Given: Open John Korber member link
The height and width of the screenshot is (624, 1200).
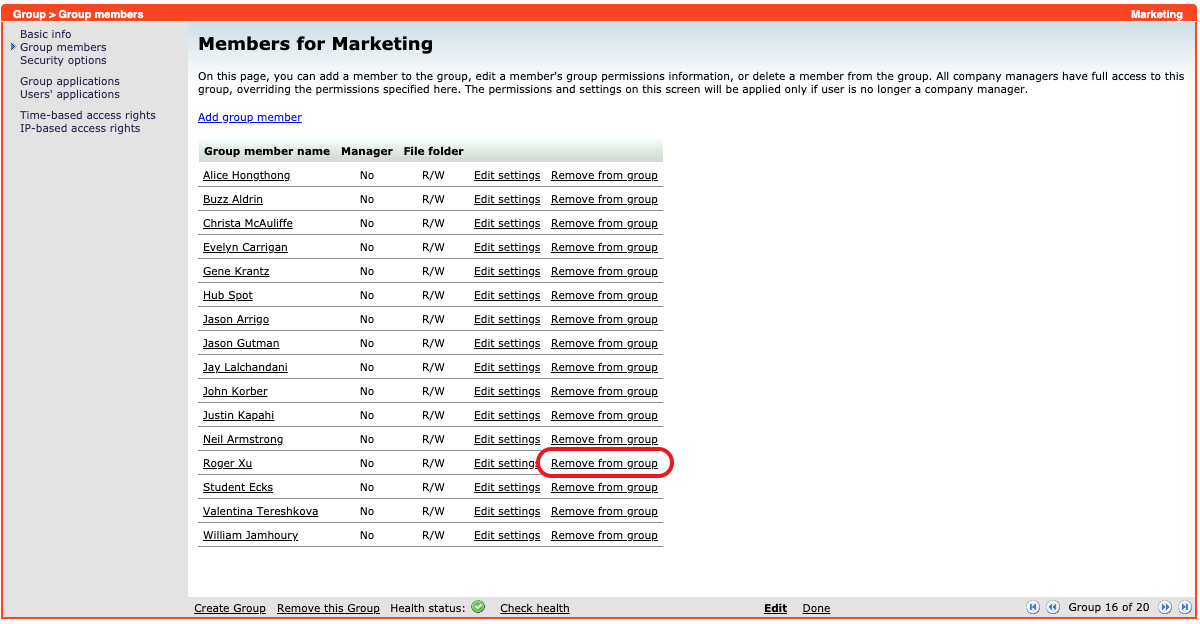Looking at the screenshot, I should pos(235,391).
